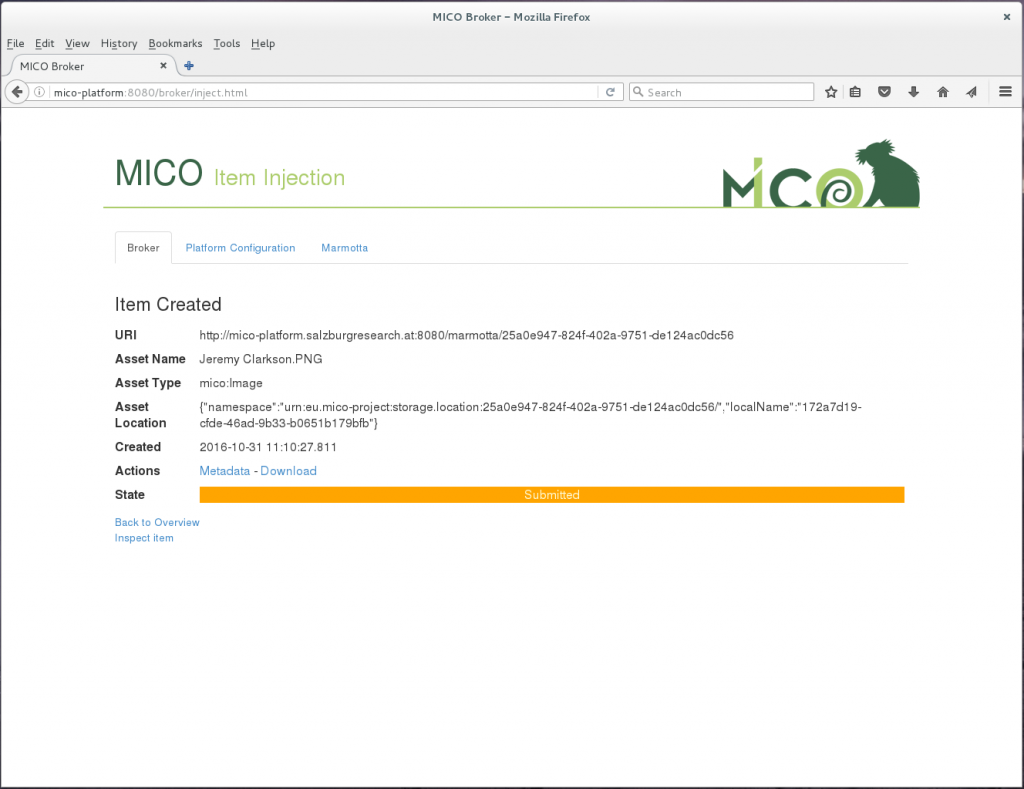This screenshot has width=1024, height=789.
Task: Open the Bookmarks menu
Action: click(175, 43)
